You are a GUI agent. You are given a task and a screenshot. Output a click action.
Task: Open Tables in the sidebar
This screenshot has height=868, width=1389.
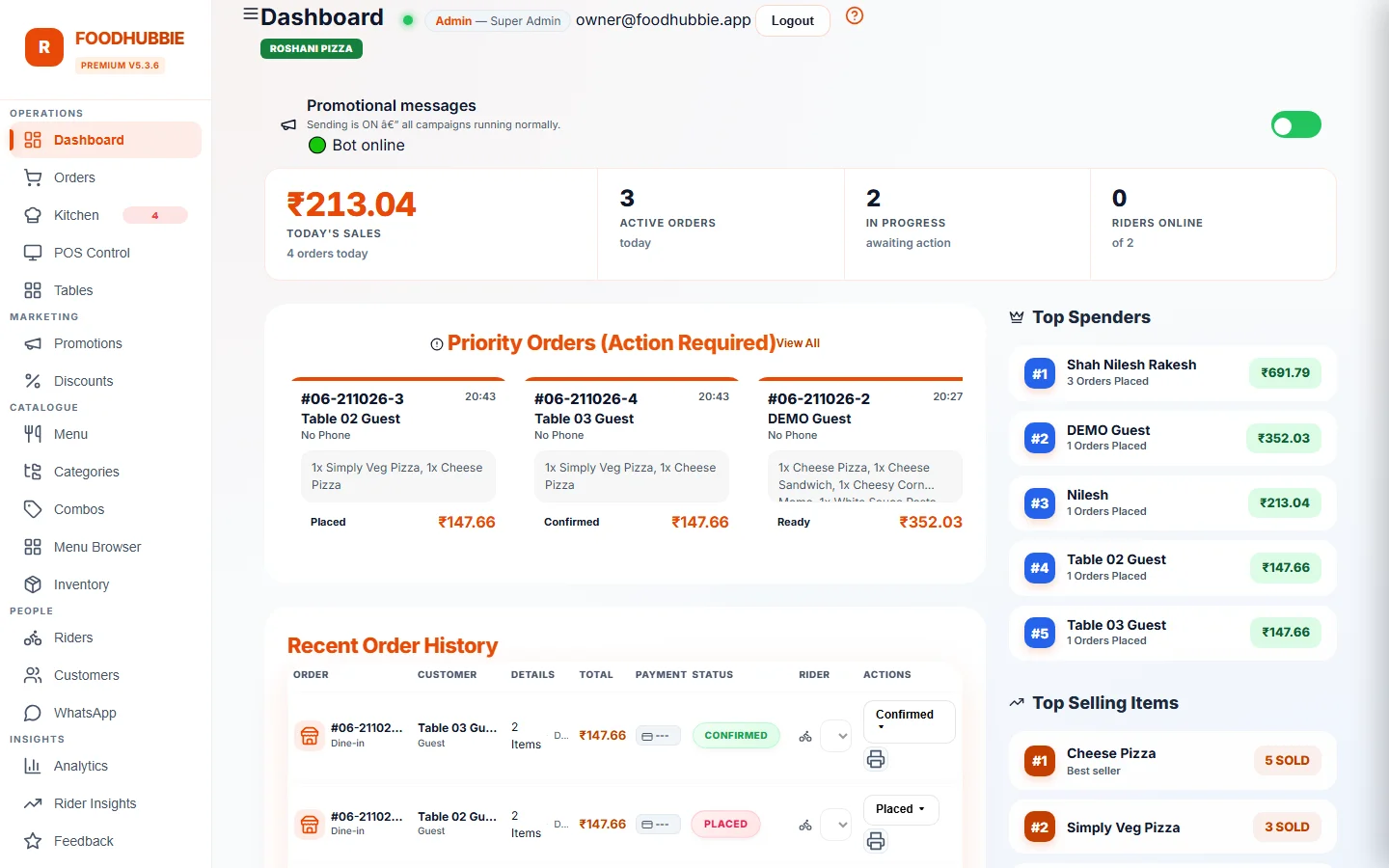pos(106,290)
